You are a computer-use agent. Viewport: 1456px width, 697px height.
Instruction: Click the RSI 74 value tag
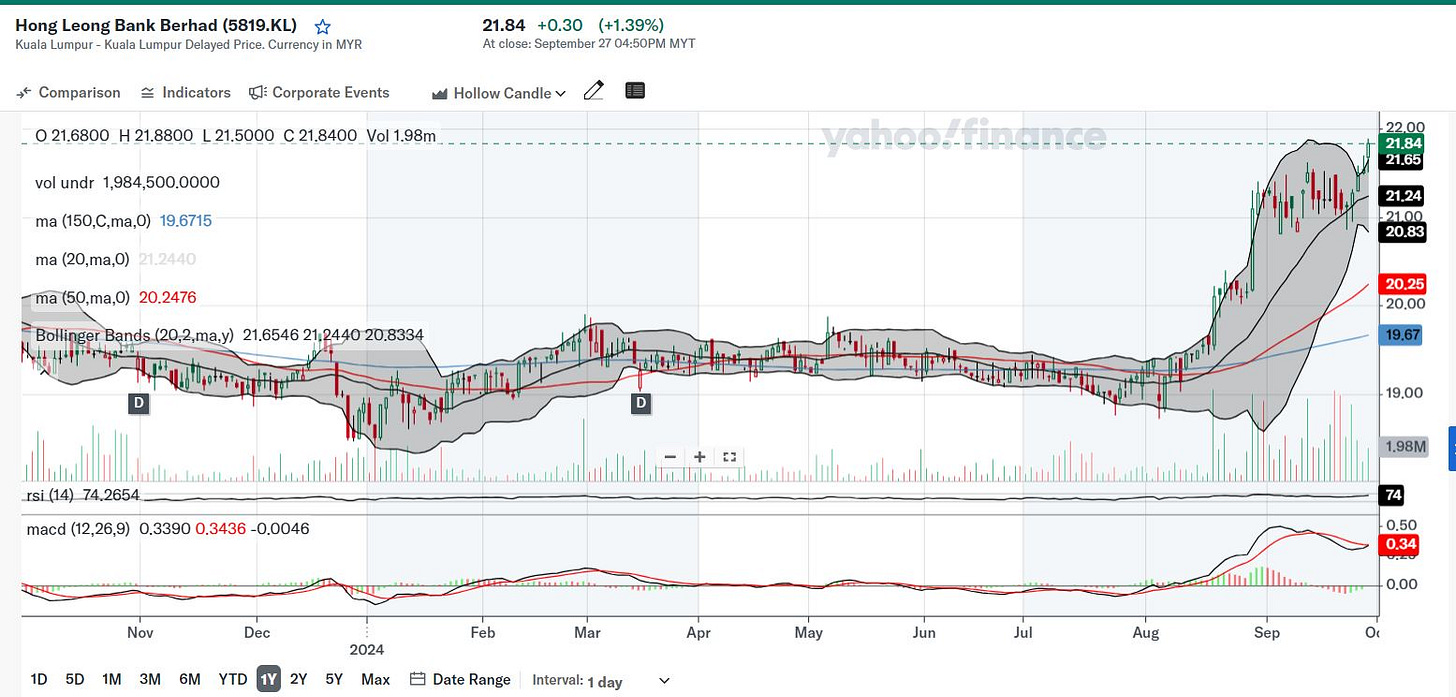(1391, 495)
